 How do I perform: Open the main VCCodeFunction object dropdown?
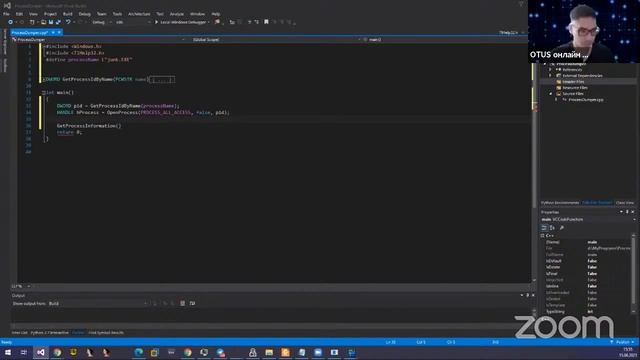point(634,220)
